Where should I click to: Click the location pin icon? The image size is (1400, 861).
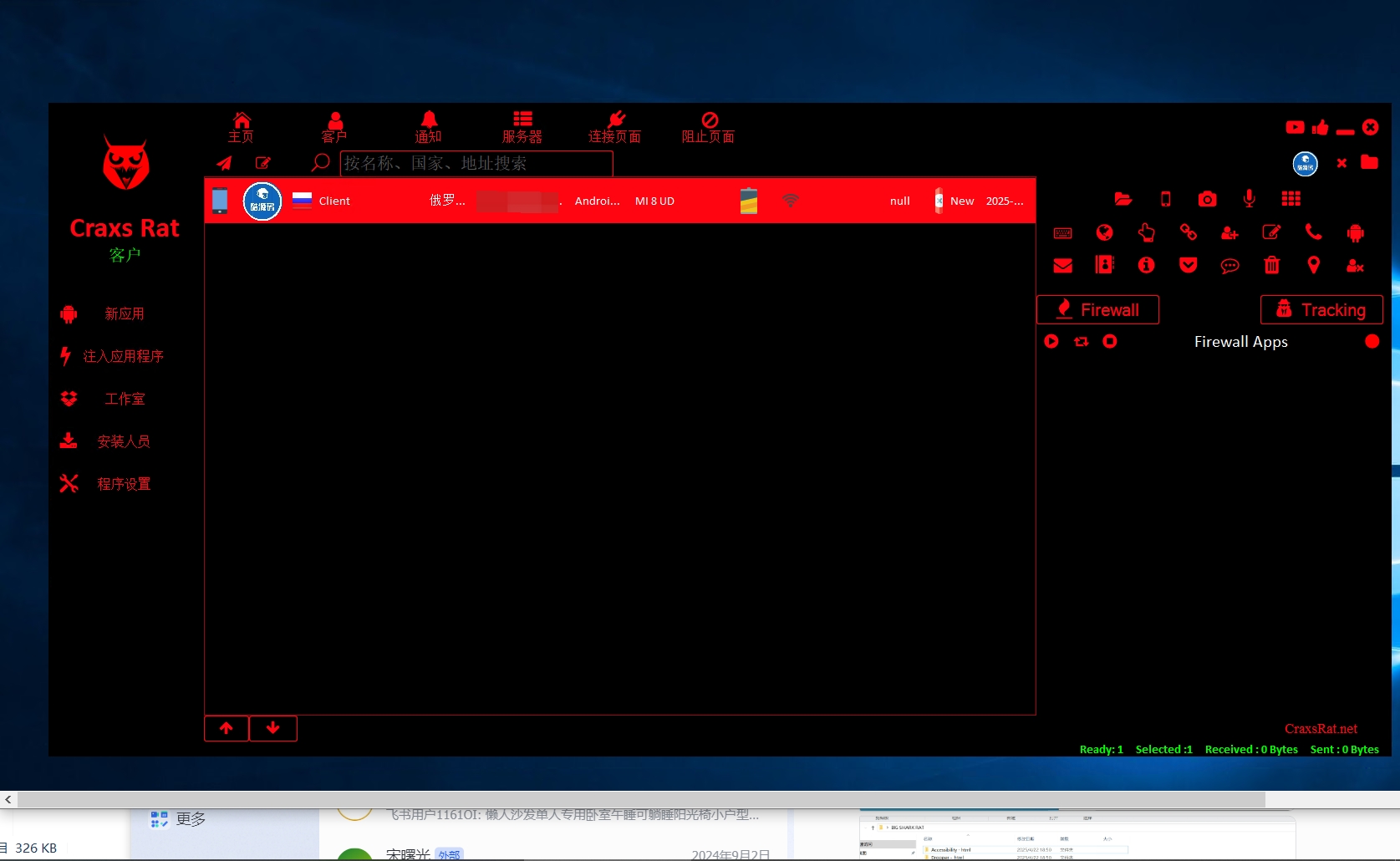click(x=1314, y=265)
